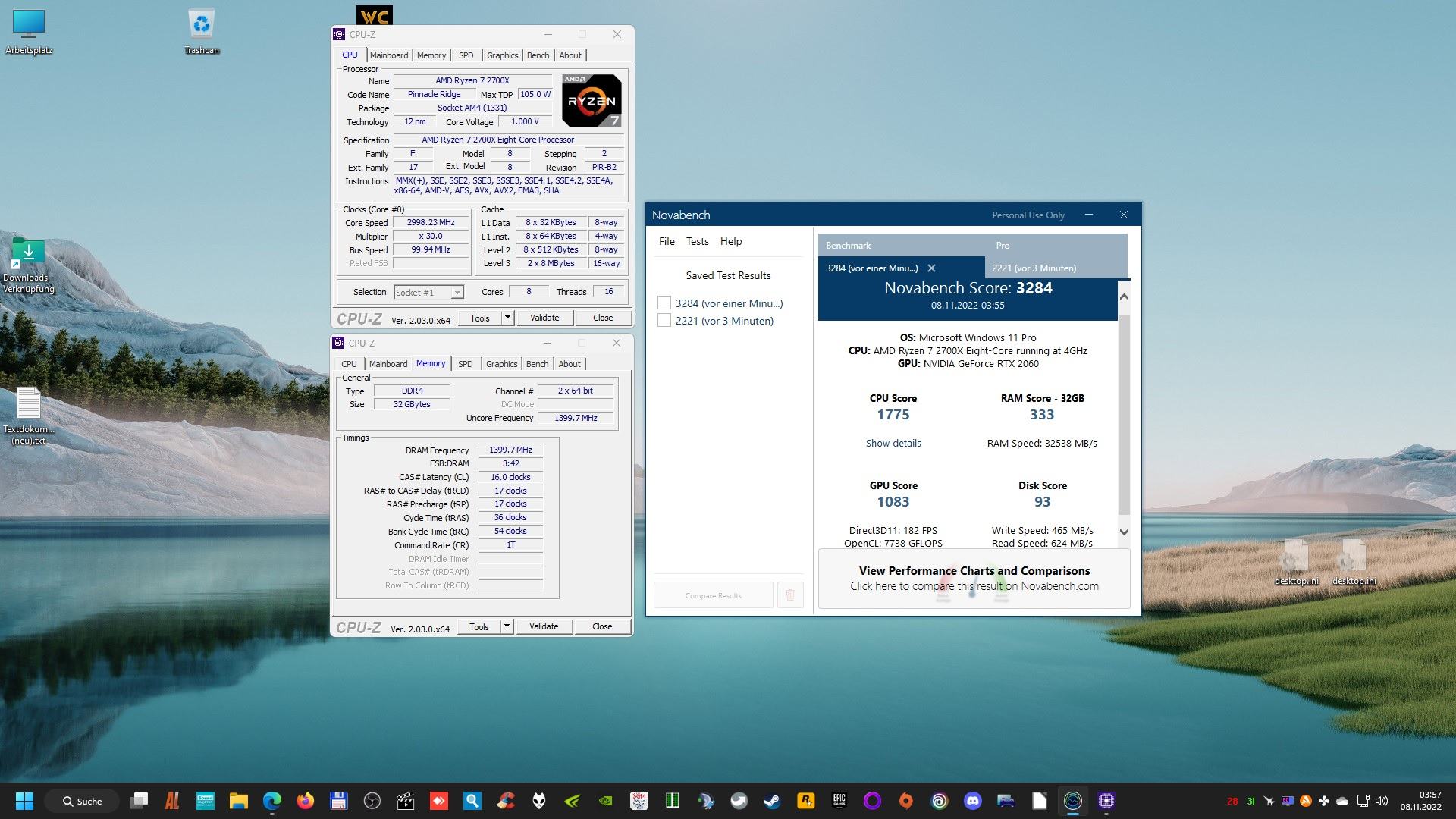Click Close button in upper CPU-Z window
This screenshot has width=1456, height=819.
[603, 318]
